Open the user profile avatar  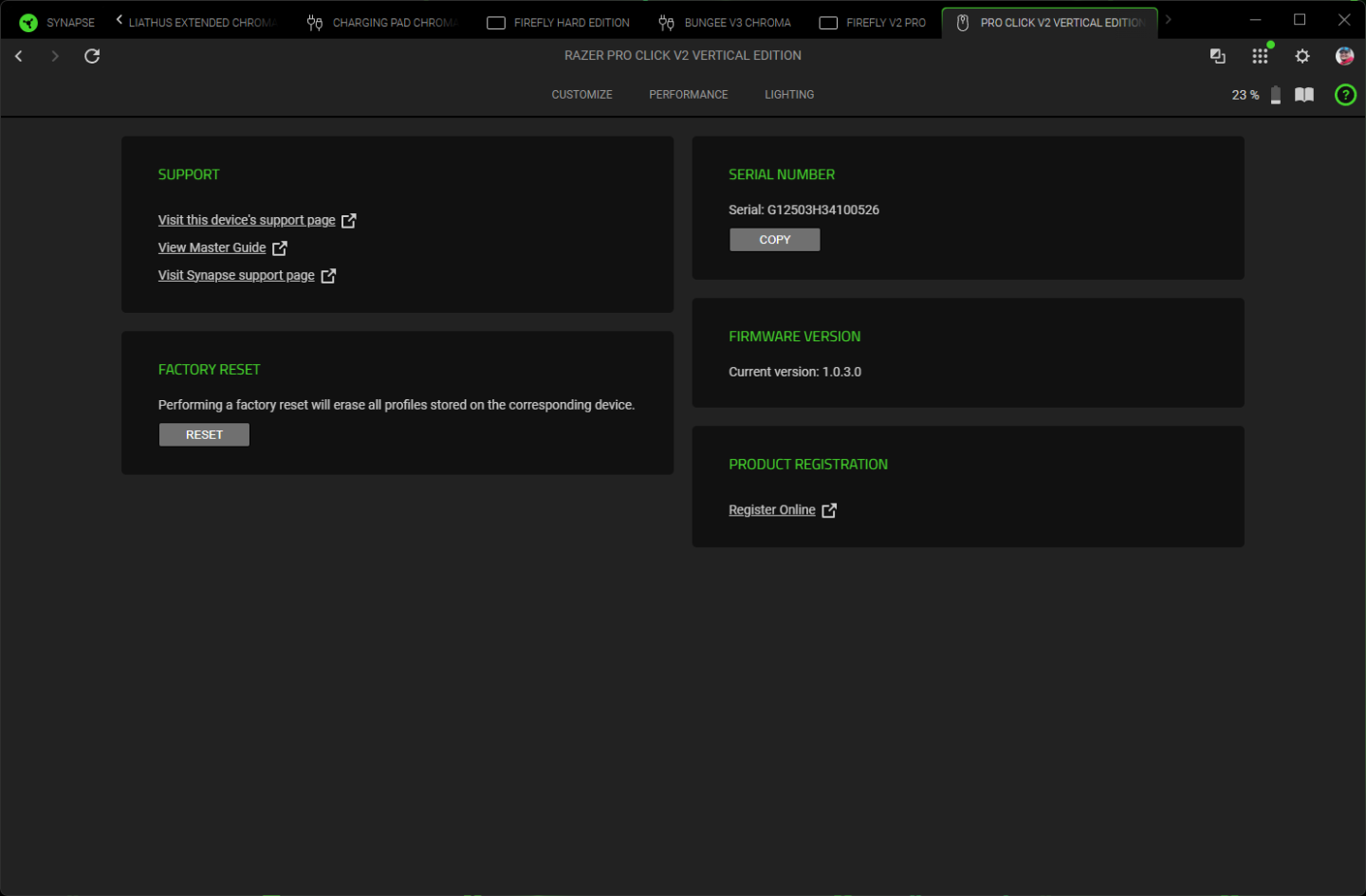pos(1344,56)
